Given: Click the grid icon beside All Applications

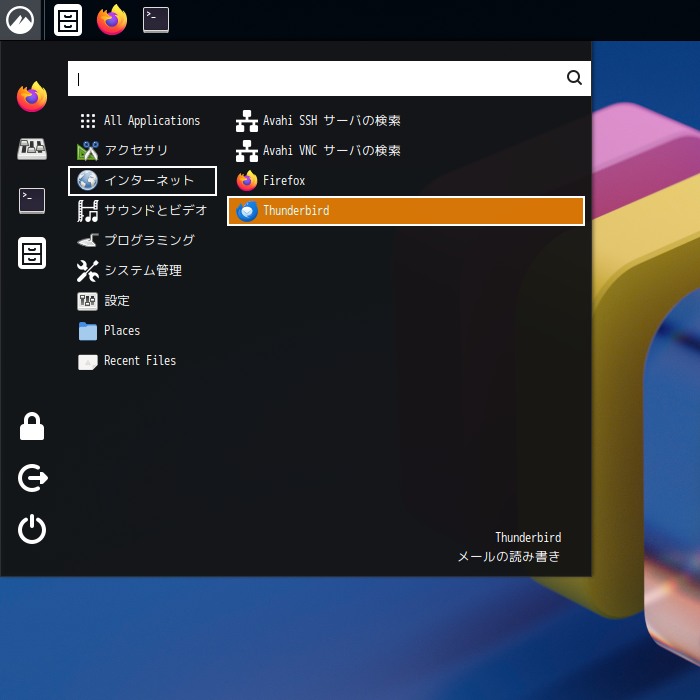Looking at the screenshot, I should (88, 121).
